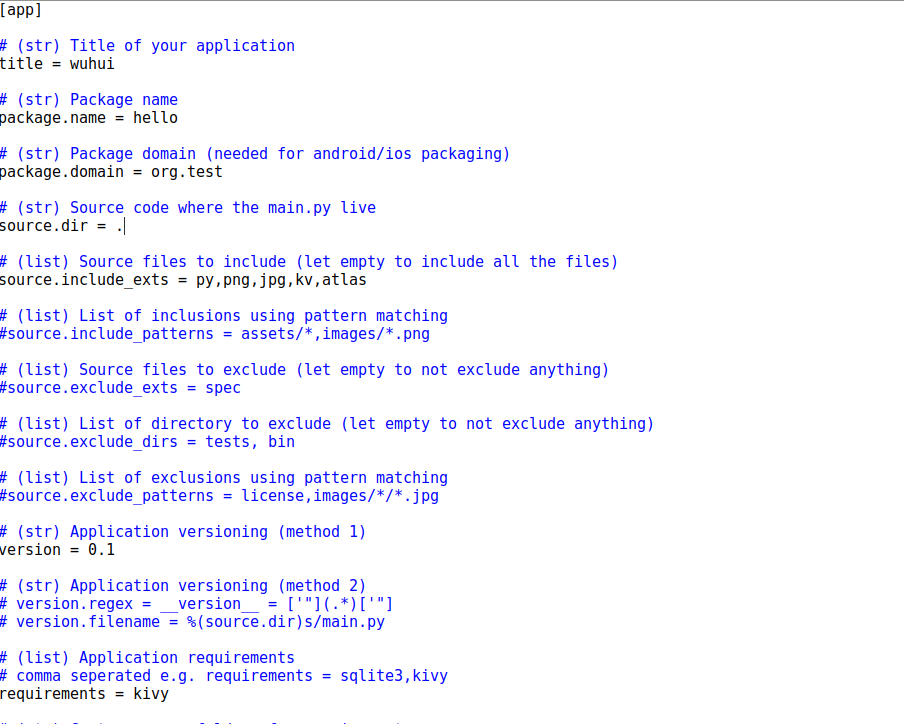Click the commented source.exclude_exts = spec line

[120, 387]
